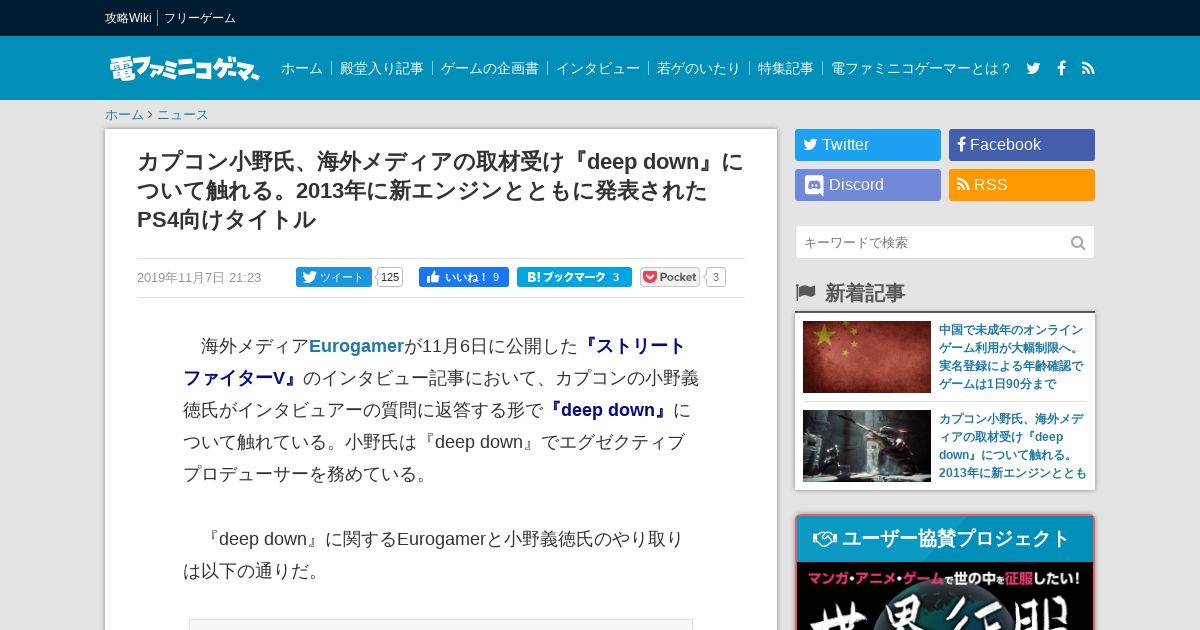Click the RSS feed icon in the header
This screenshot has width=1200, height=630.
tap(1088, 68)
